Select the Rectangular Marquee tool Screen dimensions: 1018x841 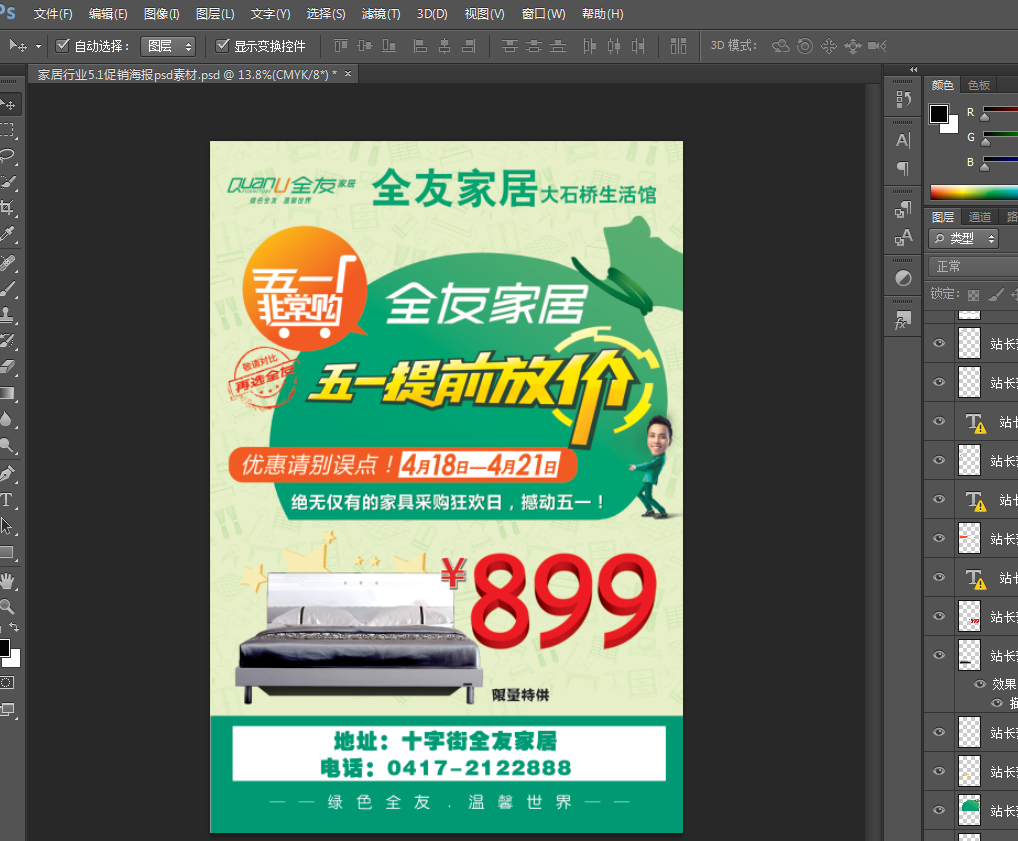coord(7,130)
